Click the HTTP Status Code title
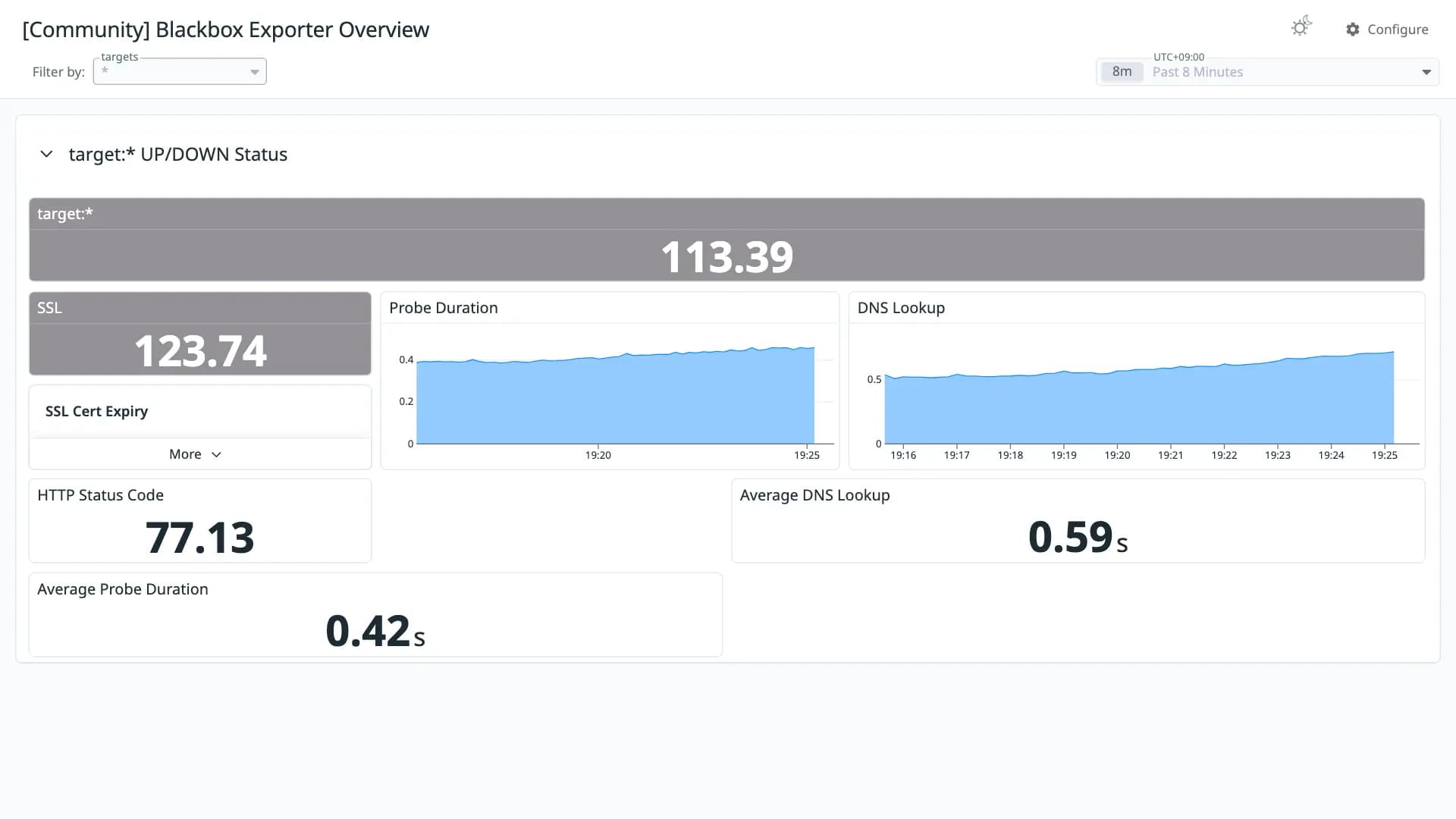This screenshot has width=1456, height=819. (x=100, y=495)
